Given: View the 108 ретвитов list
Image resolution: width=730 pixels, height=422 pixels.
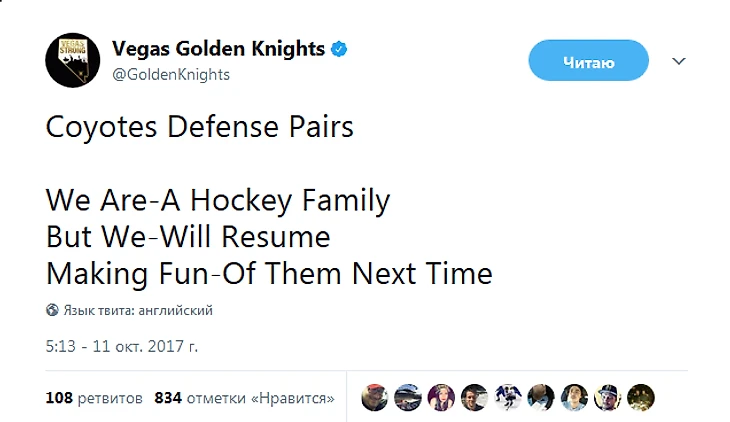Looking at the screenshot, I should [x=94, y=397].
